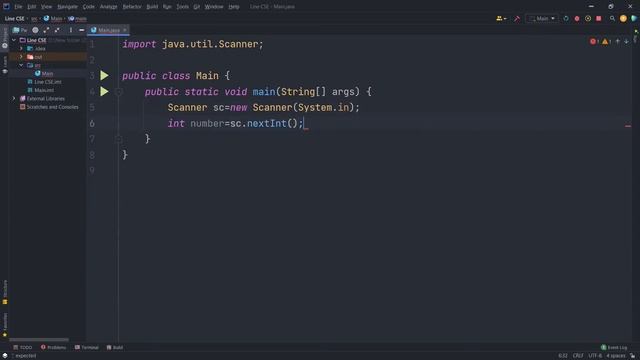Go to next highlighted error arrow
Screen dimensions: 640x360
(x=626, y=41)
